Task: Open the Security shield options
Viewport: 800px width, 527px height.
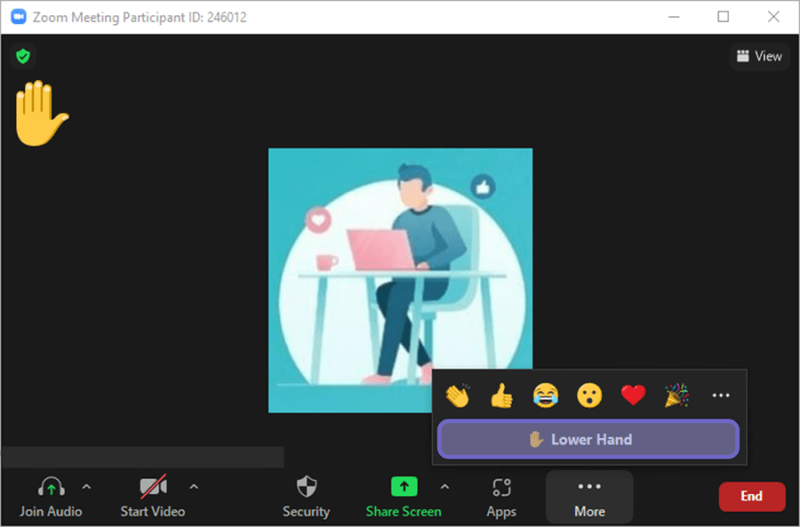Action: 306,496
